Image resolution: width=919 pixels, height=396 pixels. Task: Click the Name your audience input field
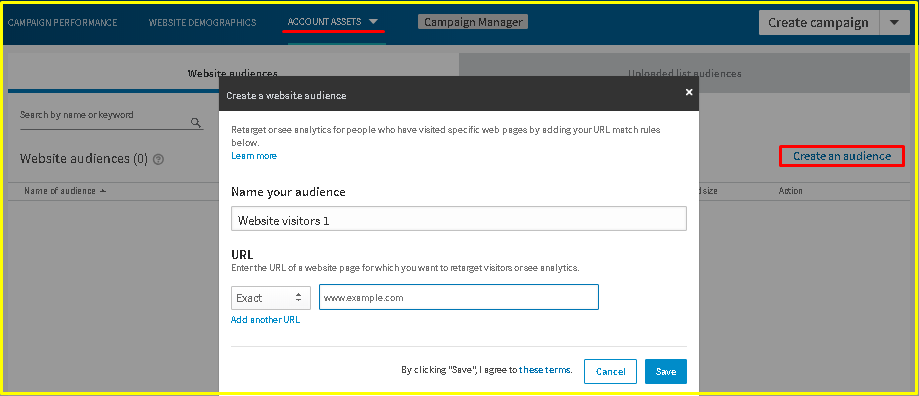tap(459, 219)
